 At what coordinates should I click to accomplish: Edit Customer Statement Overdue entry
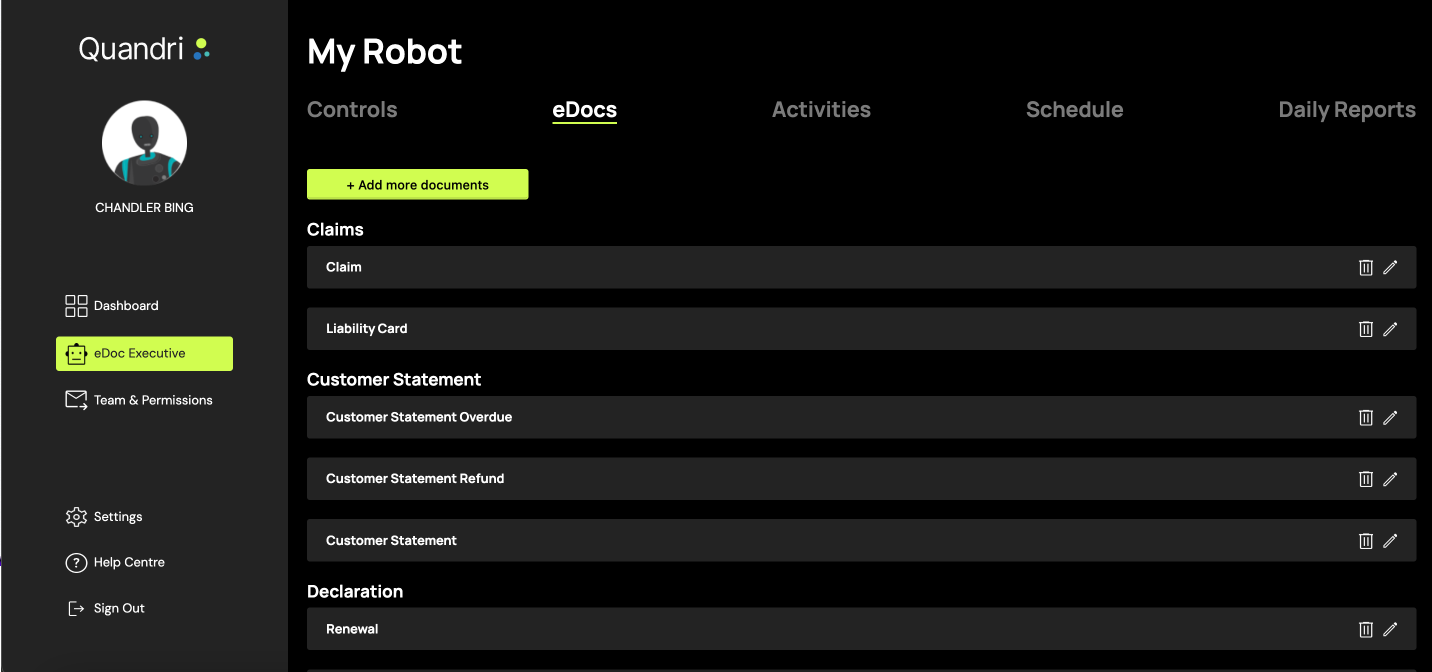pos(1390,418)
